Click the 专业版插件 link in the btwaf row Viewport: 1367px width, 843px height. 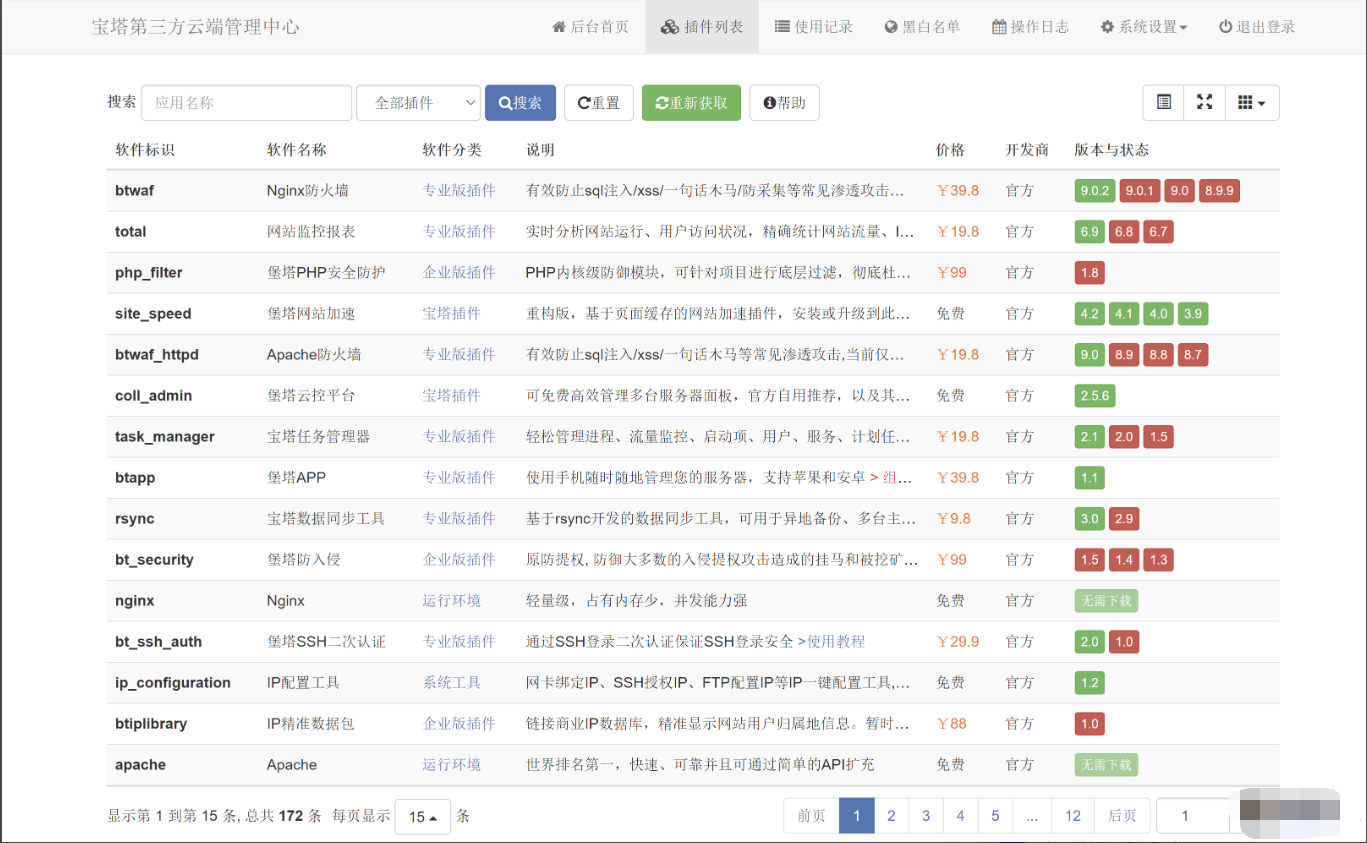click(459, 190)
